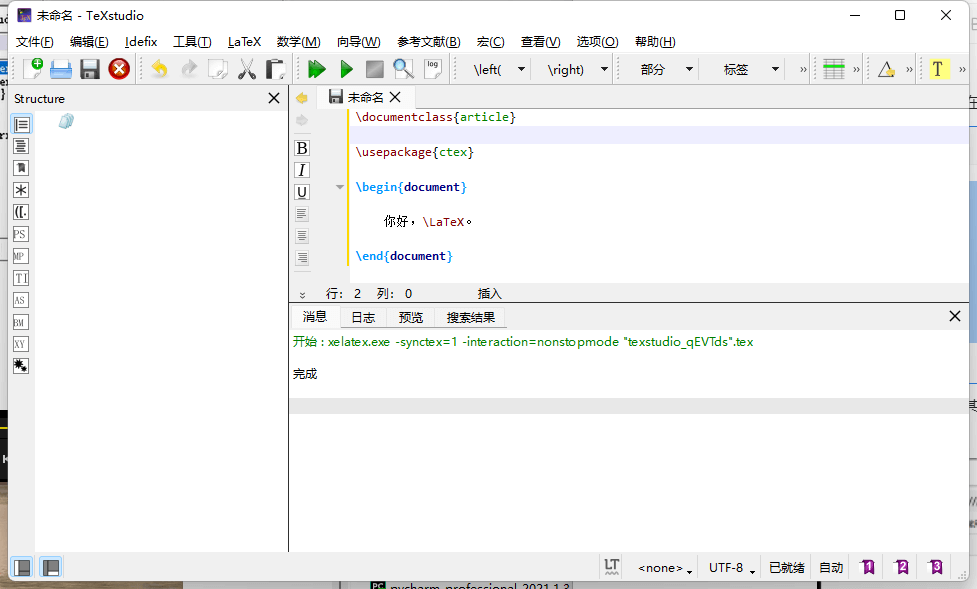Click the red close document icon
977x589 pixels.
click(119, 69)
